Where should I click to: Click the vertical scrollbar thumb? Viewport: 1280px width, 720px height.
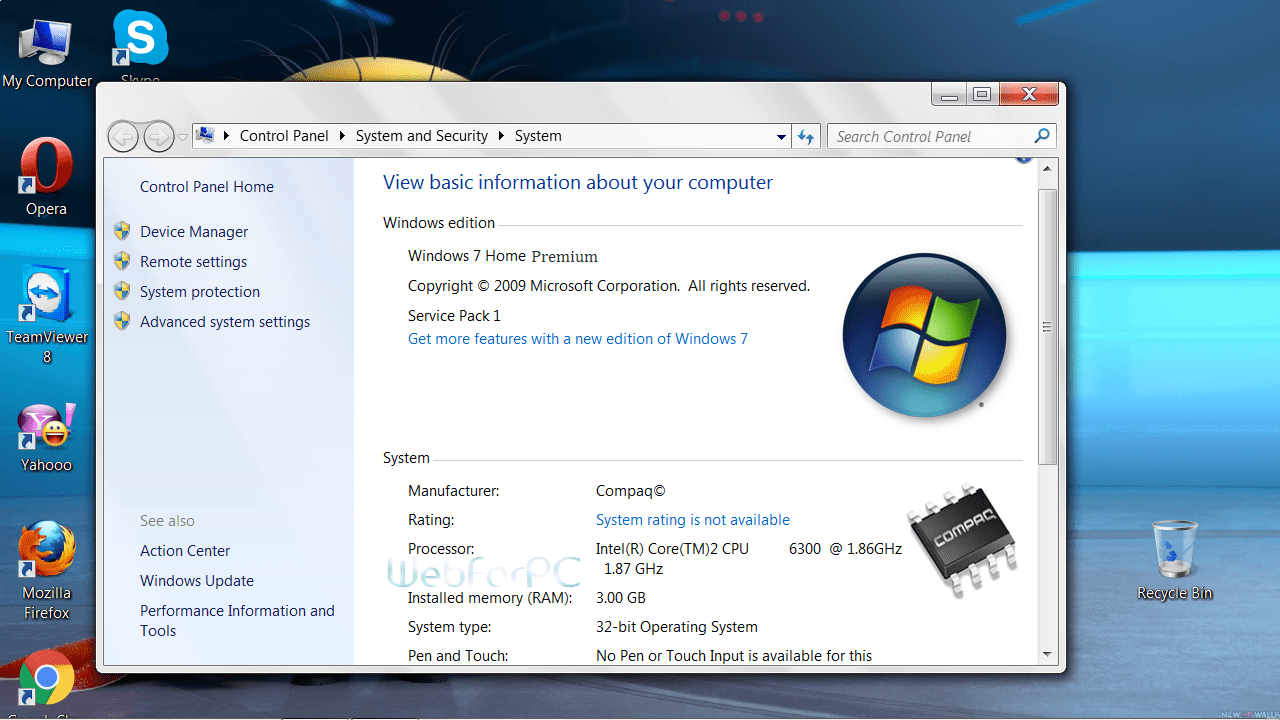(x=1048, y=326)
